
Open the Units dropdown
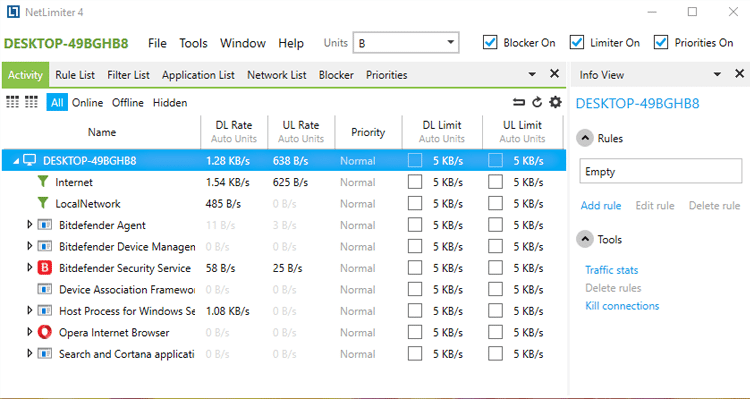(406, 43)
